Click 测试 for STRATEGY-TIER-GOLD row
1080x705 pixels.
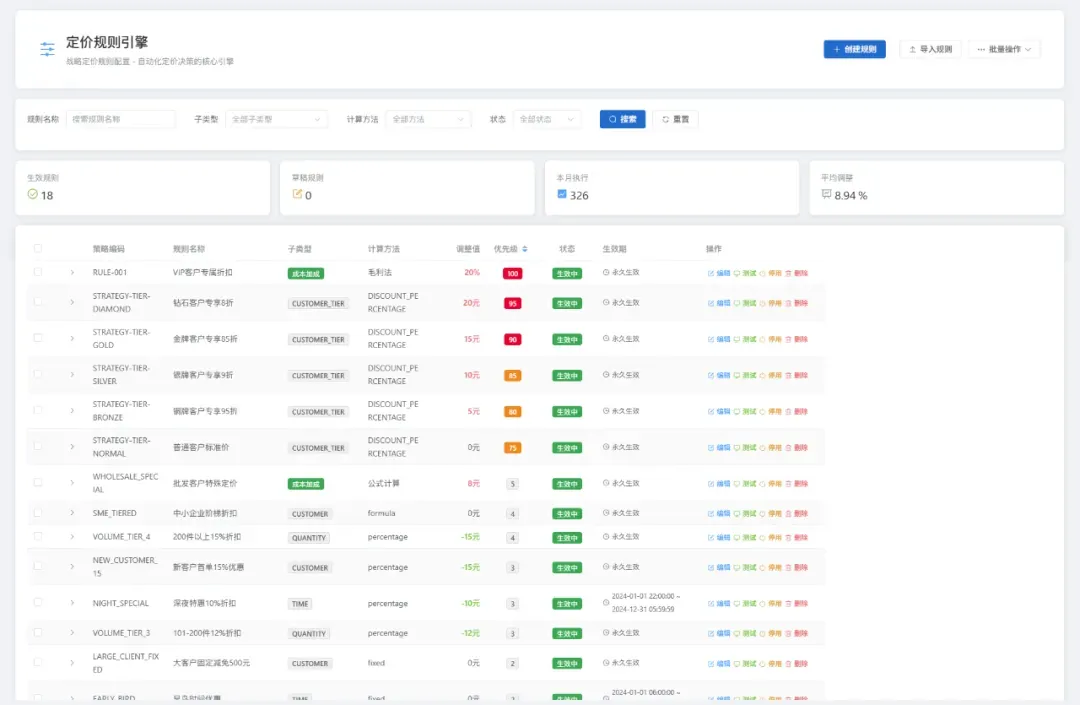pos(745,339)
